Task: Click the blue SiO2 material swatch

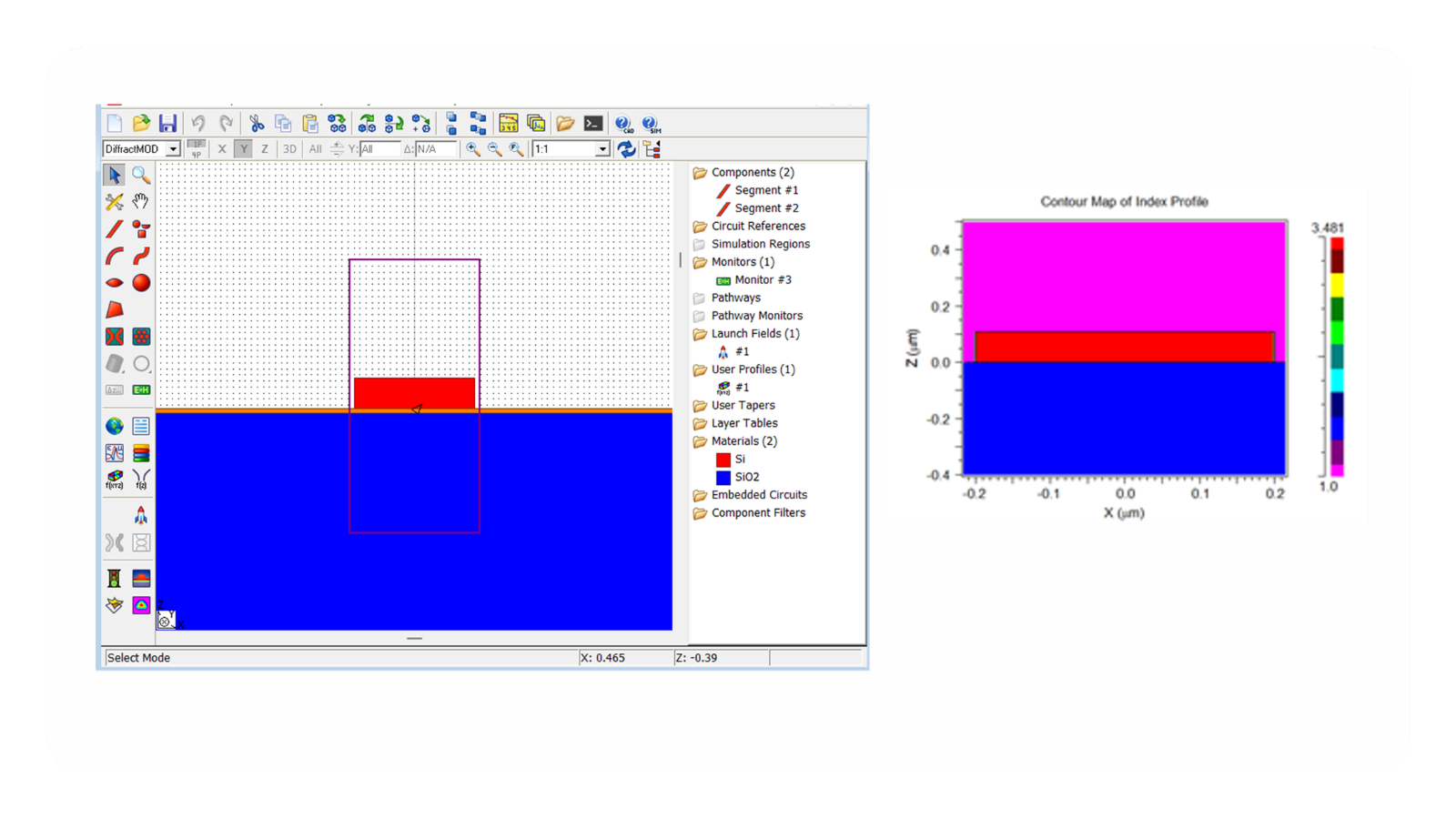Action: click(723, 477)
